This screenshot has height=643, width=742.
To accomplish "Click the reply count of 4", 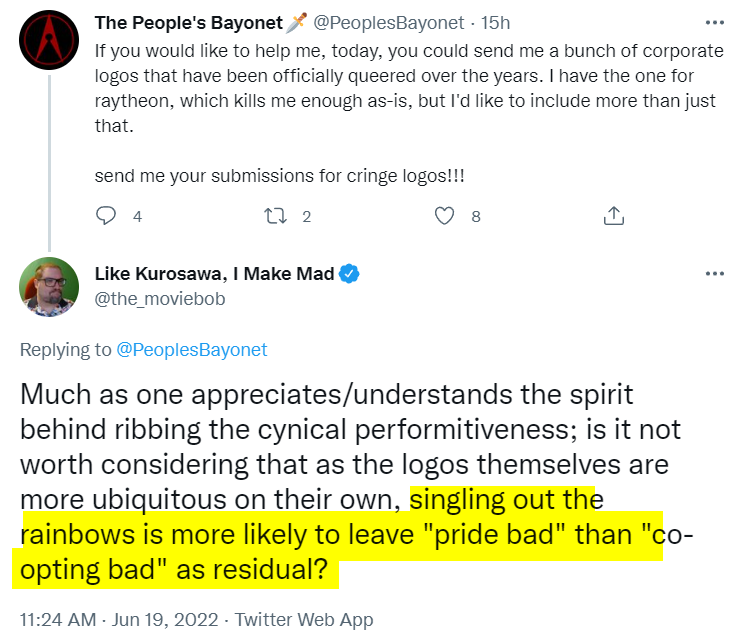I will click(x=137, y=216).
